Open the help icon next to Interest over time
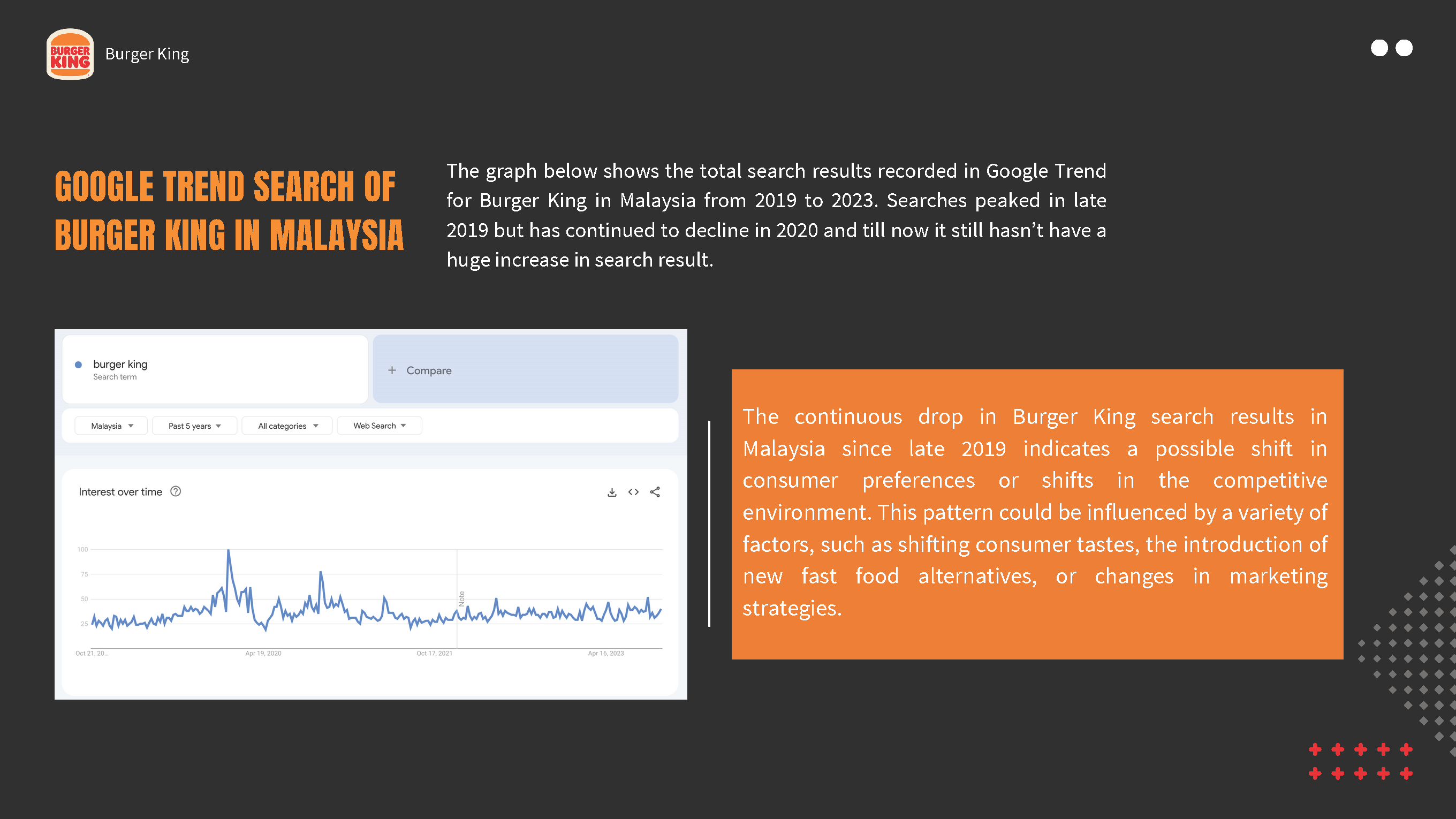The height and width of the screenshot is (819, 1456). pyautogui.click(x=176, y=491)
